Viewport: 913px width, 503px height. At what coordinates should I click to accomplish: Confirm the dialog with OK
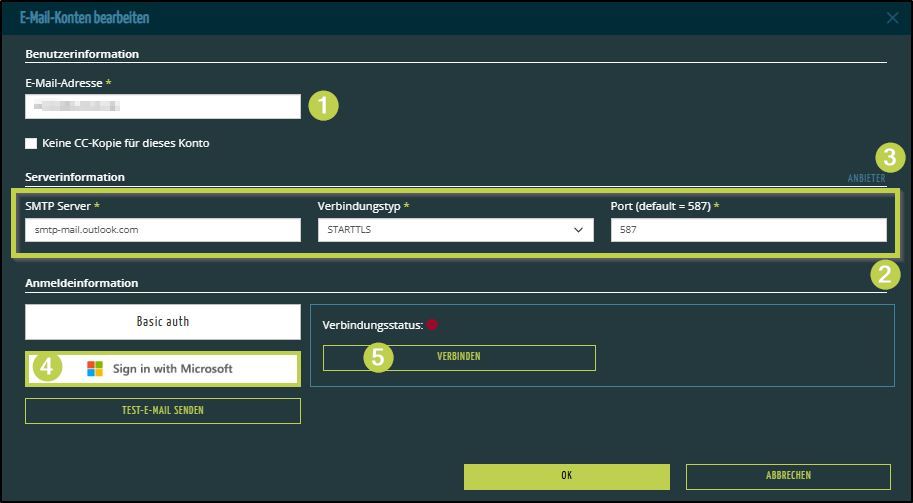pyautogui.click(x=566, y=476)
